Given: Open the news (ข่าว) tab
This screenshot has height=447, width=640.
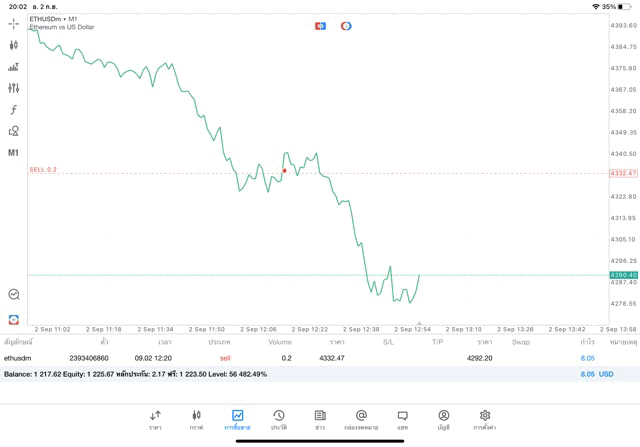Looking at the screenshot, I should click(x=320, y=419).
